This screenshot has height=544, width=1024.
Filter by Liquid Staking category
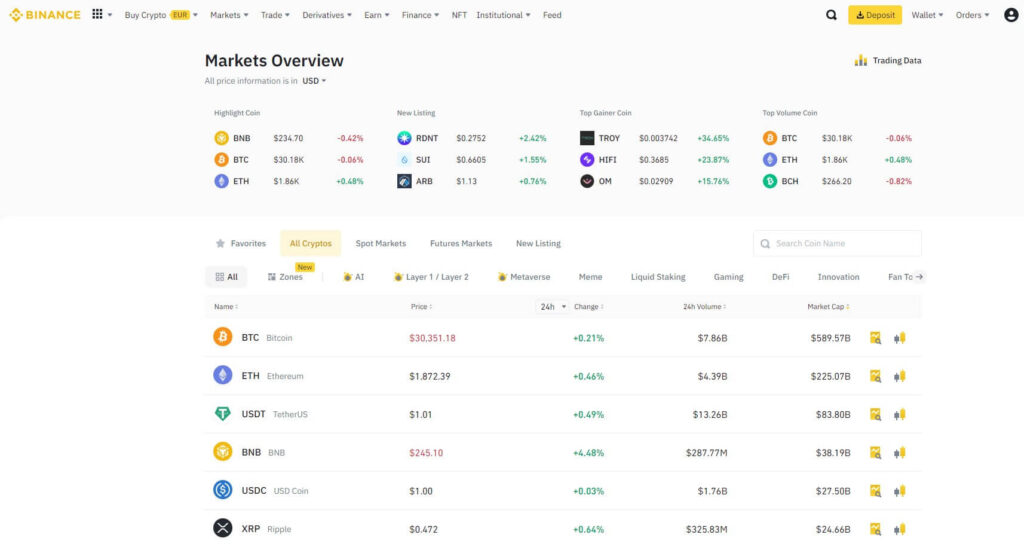click(658, 276)
